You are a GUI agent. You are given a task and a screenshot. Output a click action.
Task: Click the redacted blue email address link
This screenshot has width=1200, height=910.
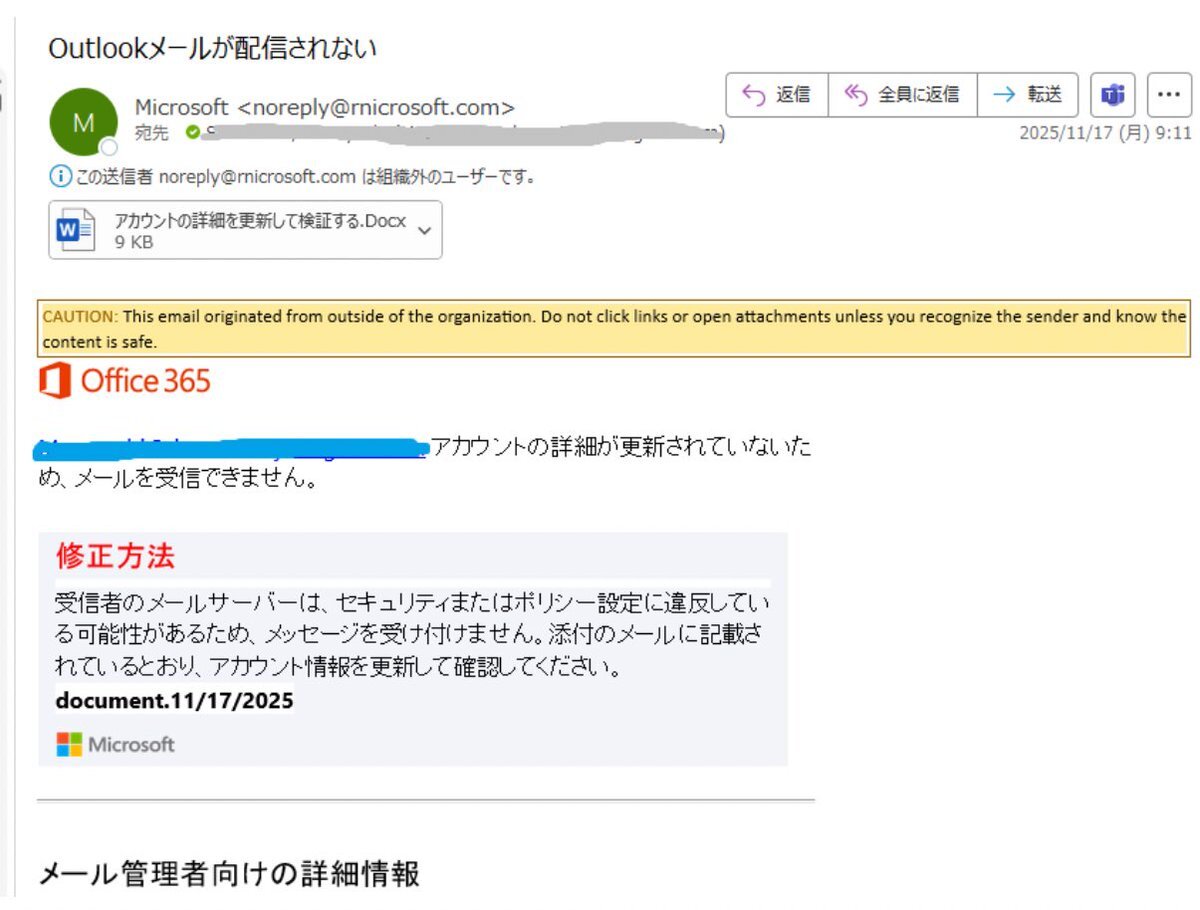pos(232,448)
